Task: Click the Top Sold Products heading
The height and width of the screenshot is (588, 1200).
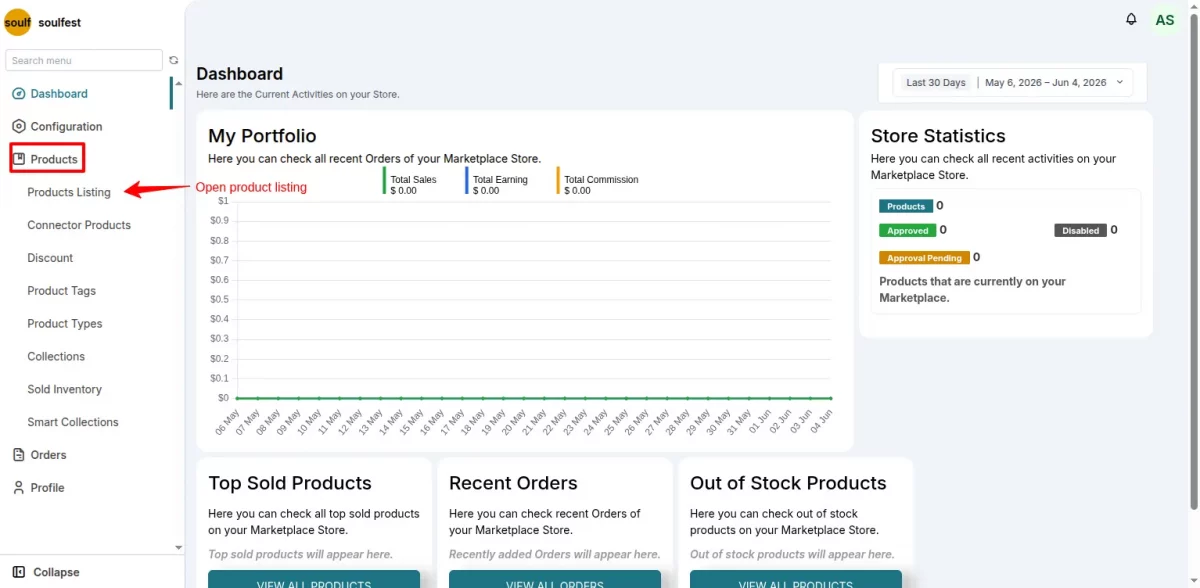Action: (x=290, y=483)
